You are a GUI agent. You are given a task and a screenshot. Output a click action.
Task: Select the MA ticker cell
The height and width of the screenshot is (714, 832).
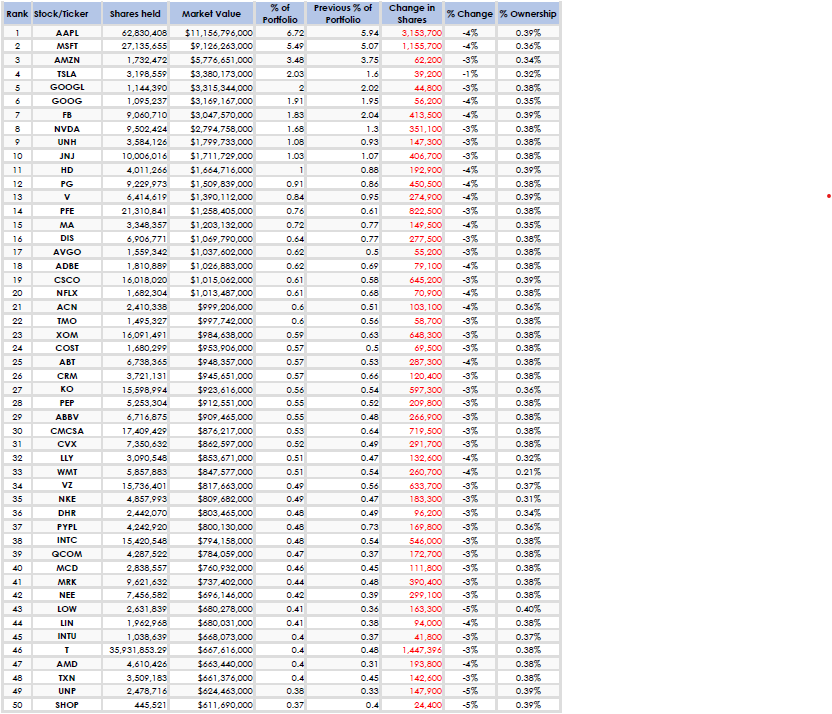pos(67,224)
